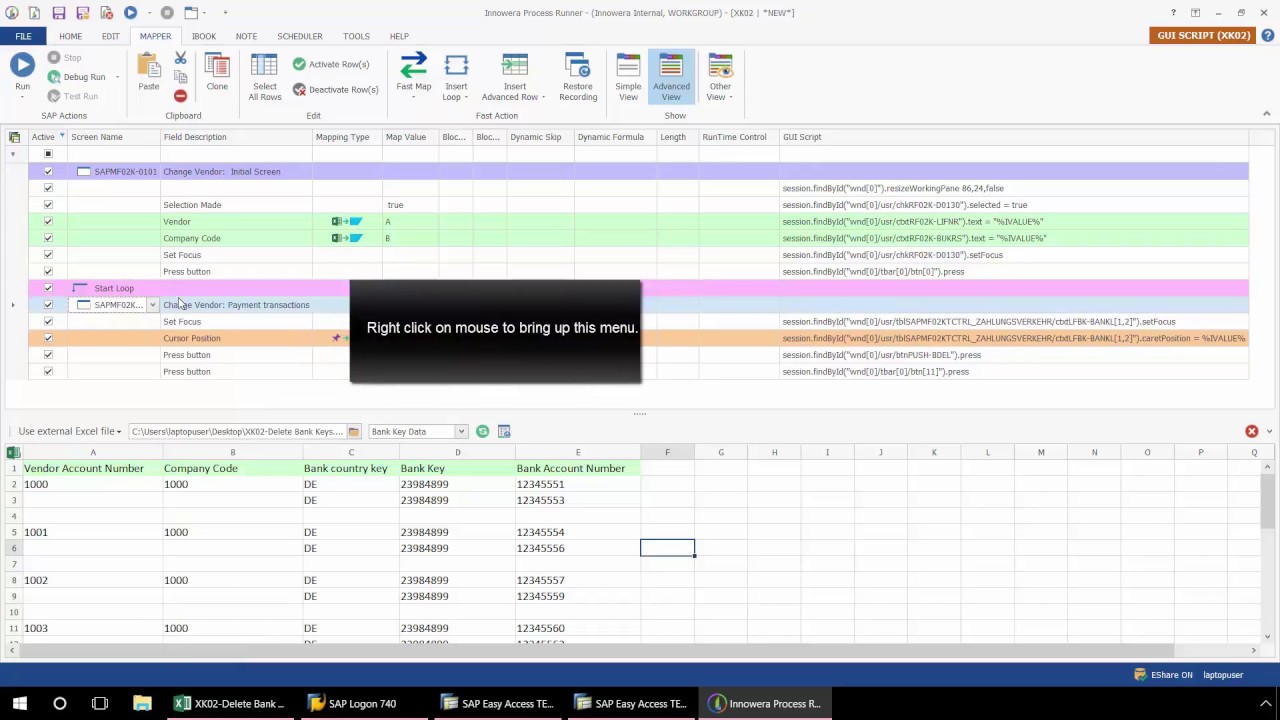This screenshot has height=720, width=1280.
Task: Click the Restore Recording icon
Action: click(x=577, y=66)
